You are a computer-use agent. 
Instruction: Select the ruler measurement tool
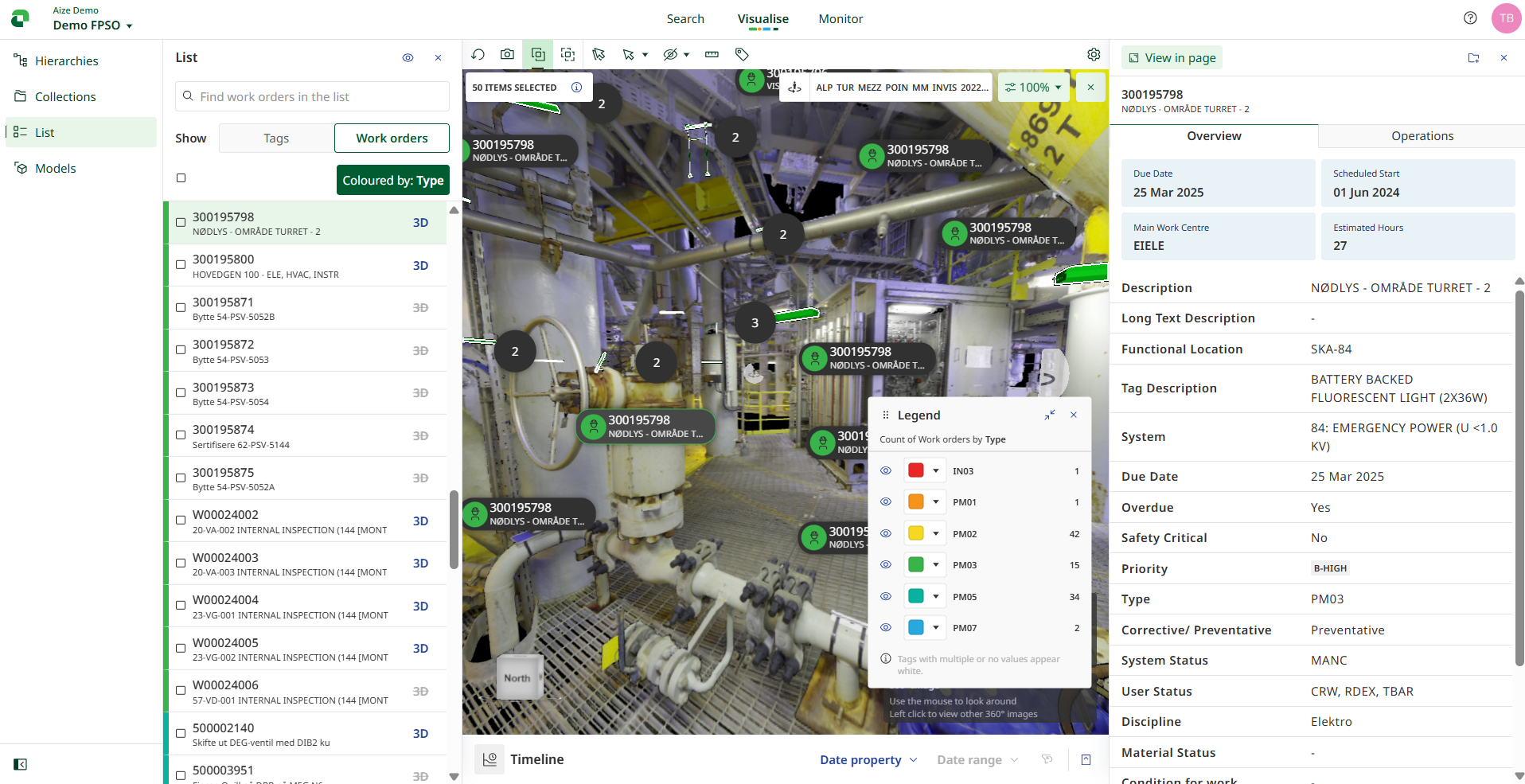(712, 54)
